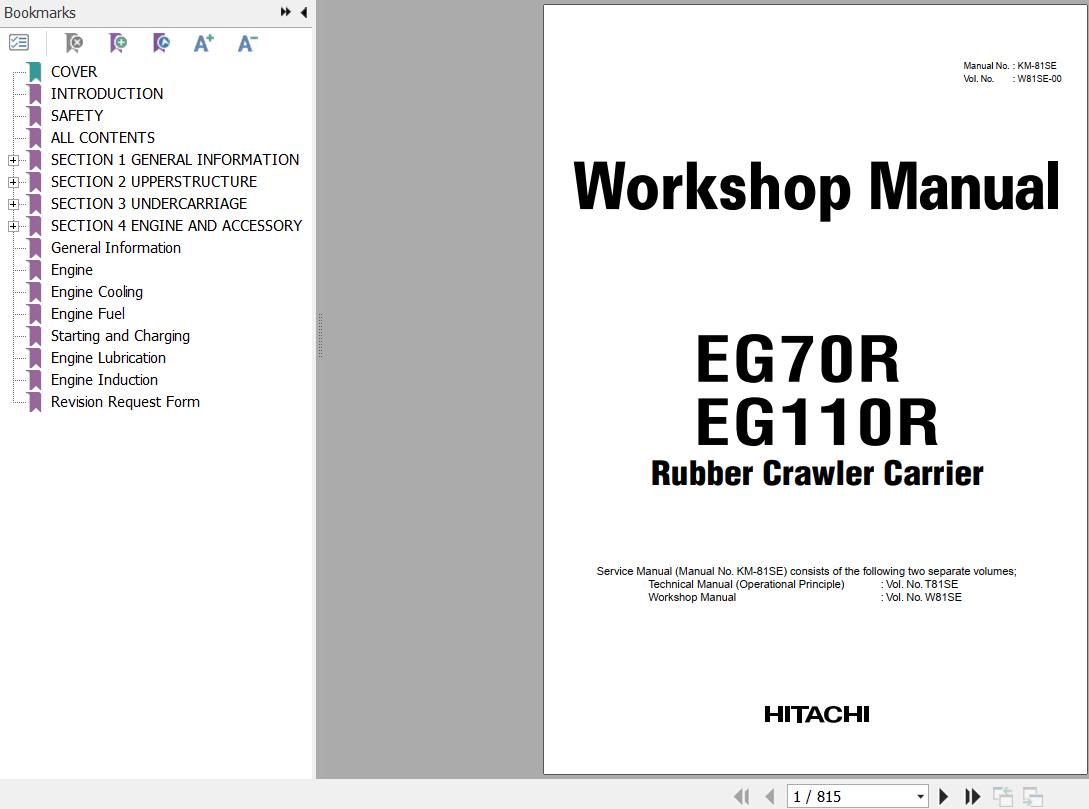Go to the last page
This screenshot has height=809, width=1089.
(972, 797)
